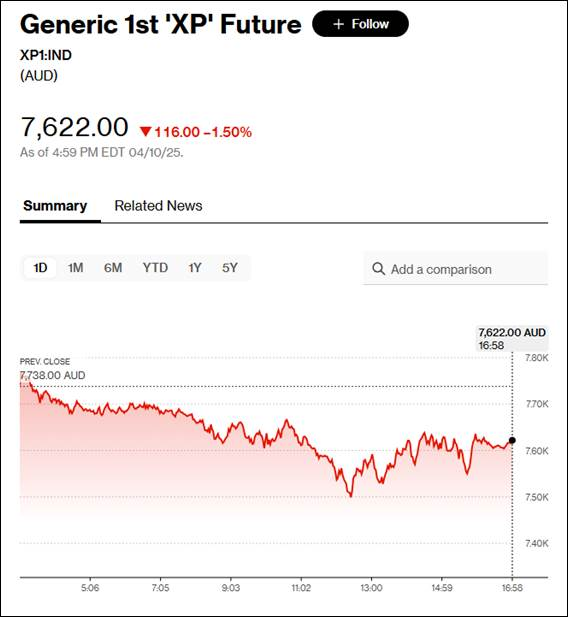Click the 9:03 time axis label

(231, 588)
